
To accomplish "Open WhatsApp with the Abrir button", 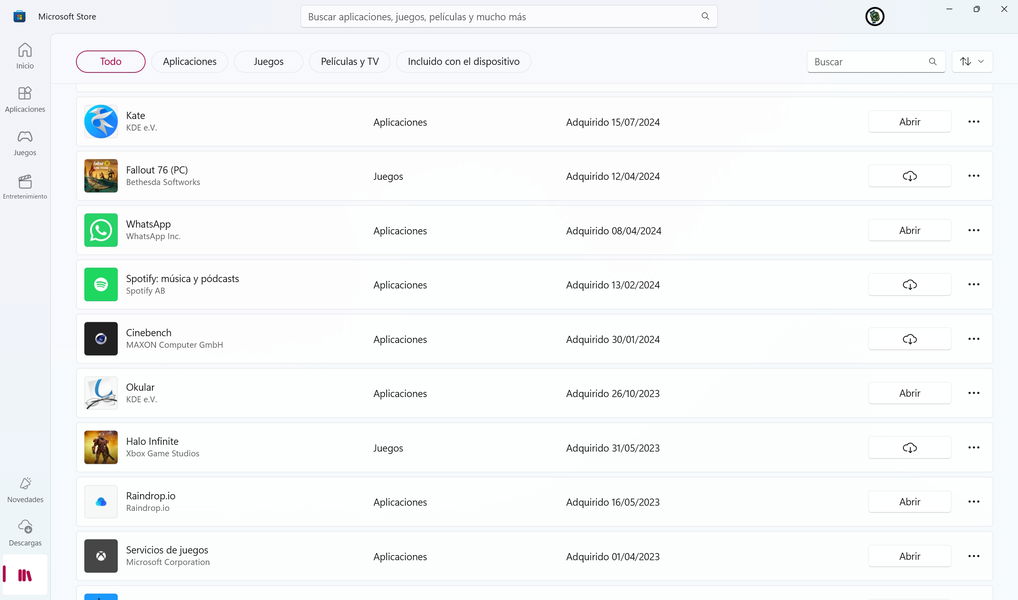I will pos(910,231).
